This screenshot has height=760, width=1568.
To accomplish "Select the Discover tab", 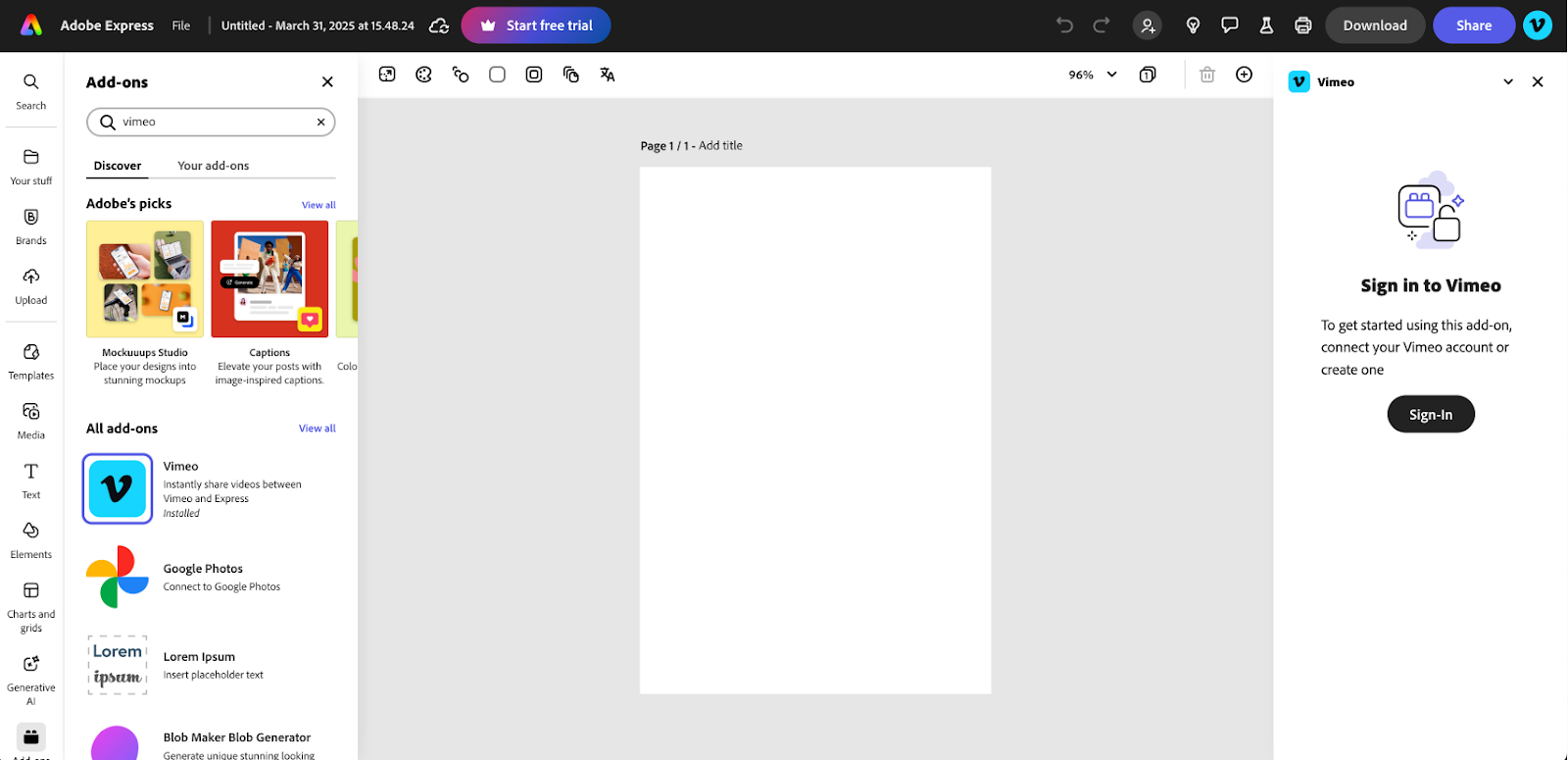I will (118, 166).
